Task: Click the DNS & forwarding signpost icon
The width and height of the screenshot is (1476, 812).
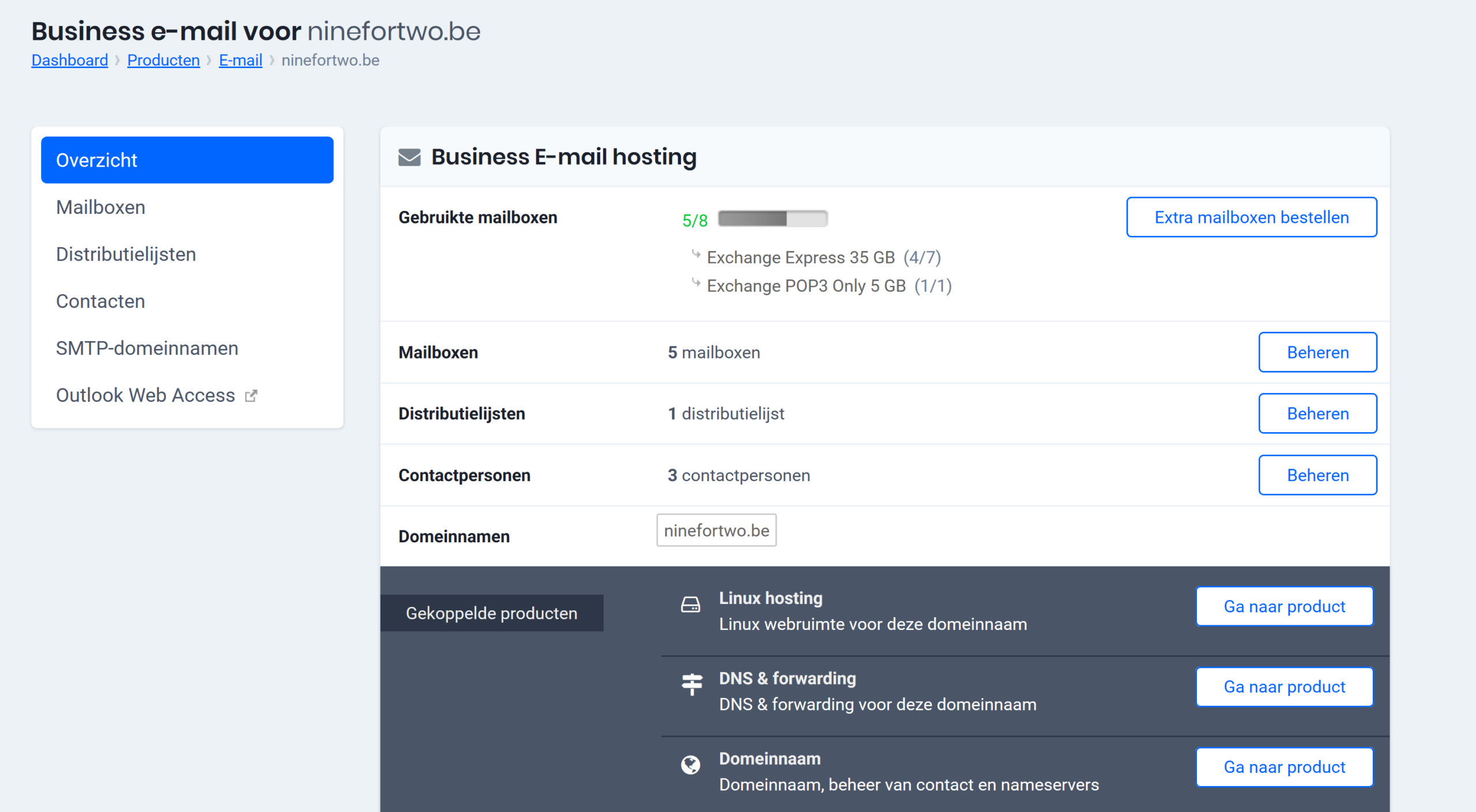Action: click(691, 685)
